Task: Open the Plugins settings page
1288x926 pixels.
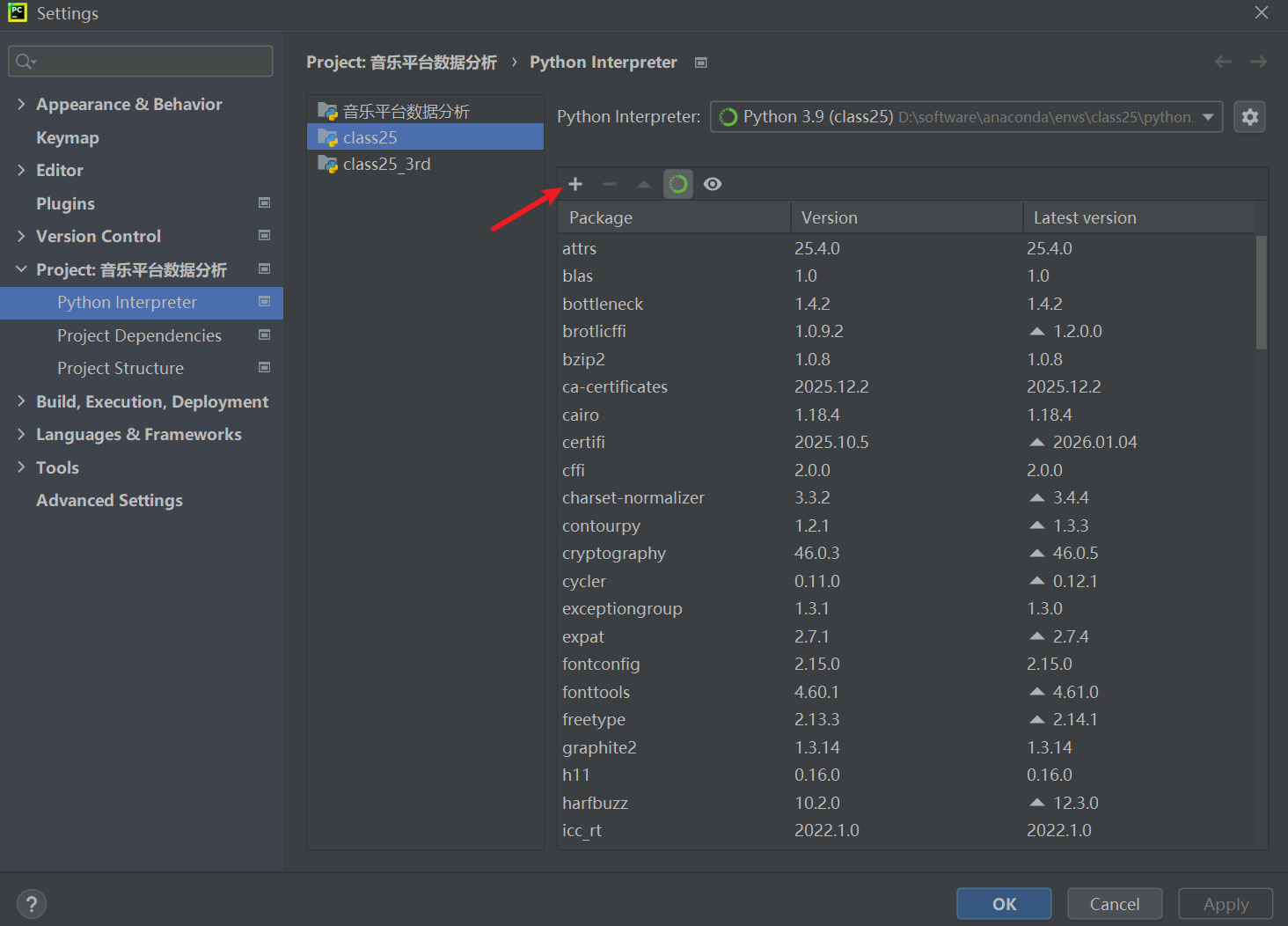Action: pos(65,203)
